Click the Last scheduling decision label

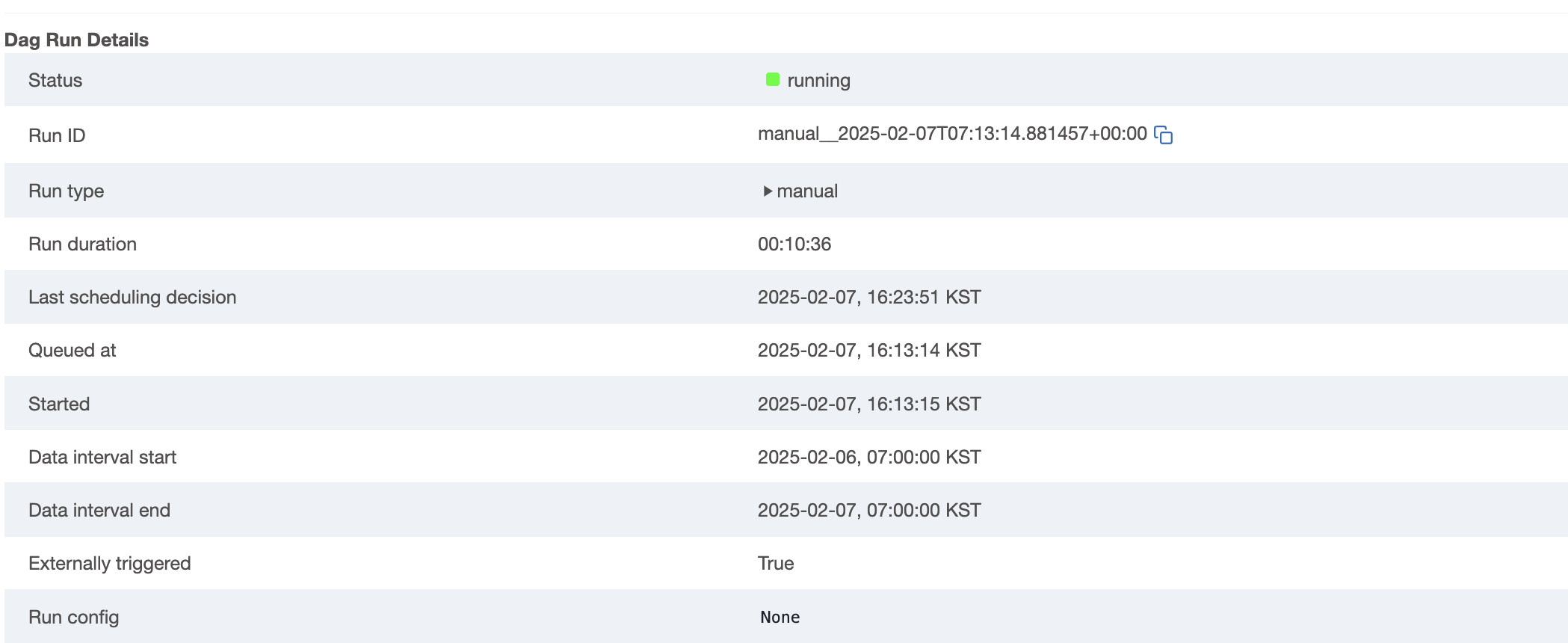pos(132,298)
